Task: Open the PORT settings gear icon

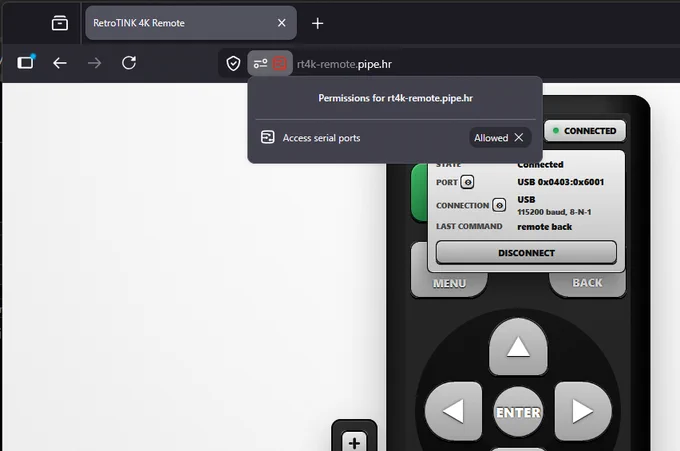Action: [467, 182]
